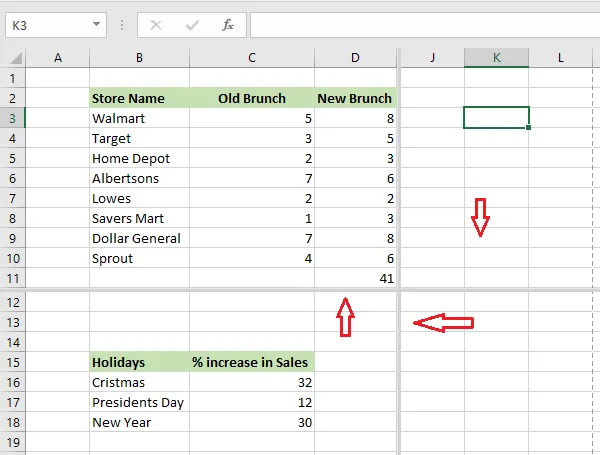Image resolution: width=600 pixels, height=455 pixels.
Task: Click the Insert Function fx icon
Action: click(228, 25)
